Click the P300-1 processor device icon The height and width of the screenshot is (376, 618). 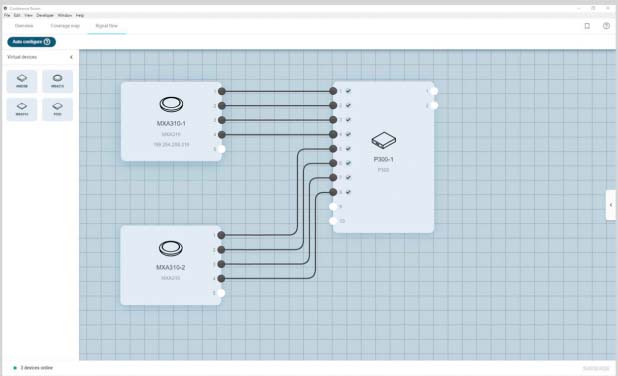[x=383, y=140]
